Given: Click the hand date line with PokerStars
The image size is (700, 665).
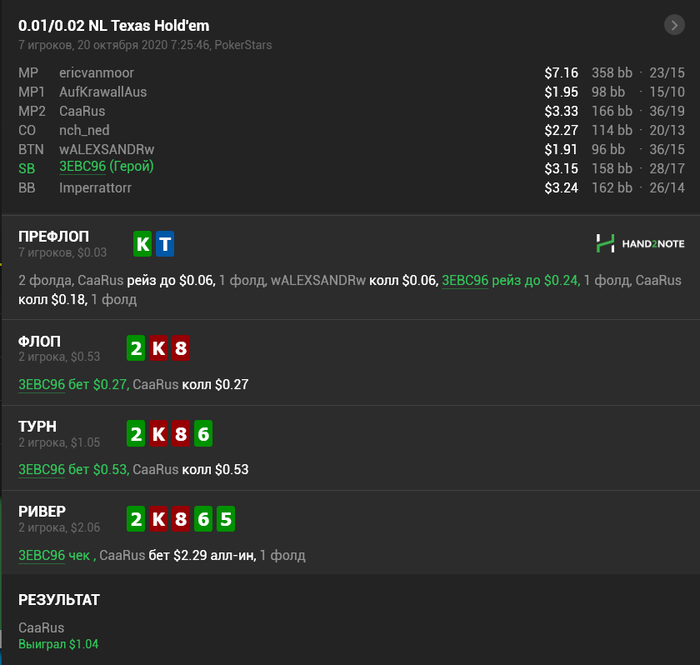Looking at the screenshot, I should 145,45.
